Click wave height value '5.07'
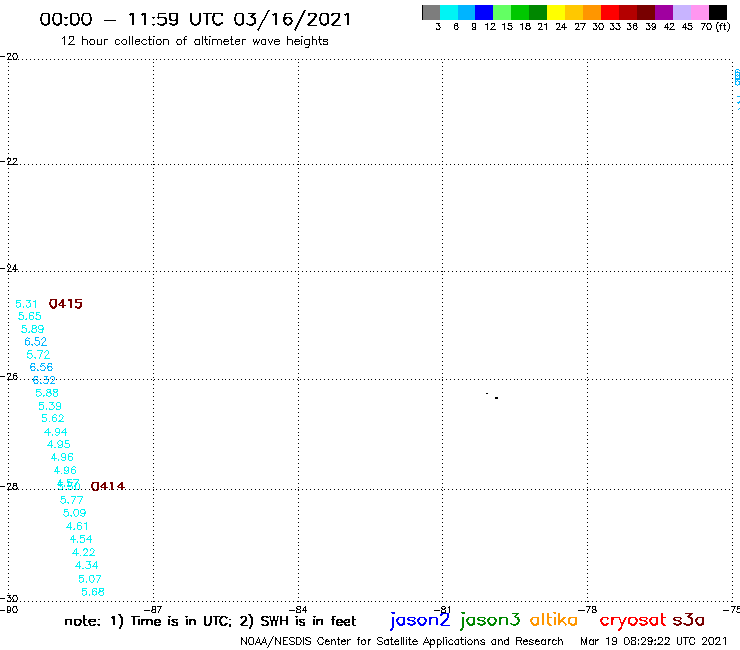The image size is (740, 650). 90,579
